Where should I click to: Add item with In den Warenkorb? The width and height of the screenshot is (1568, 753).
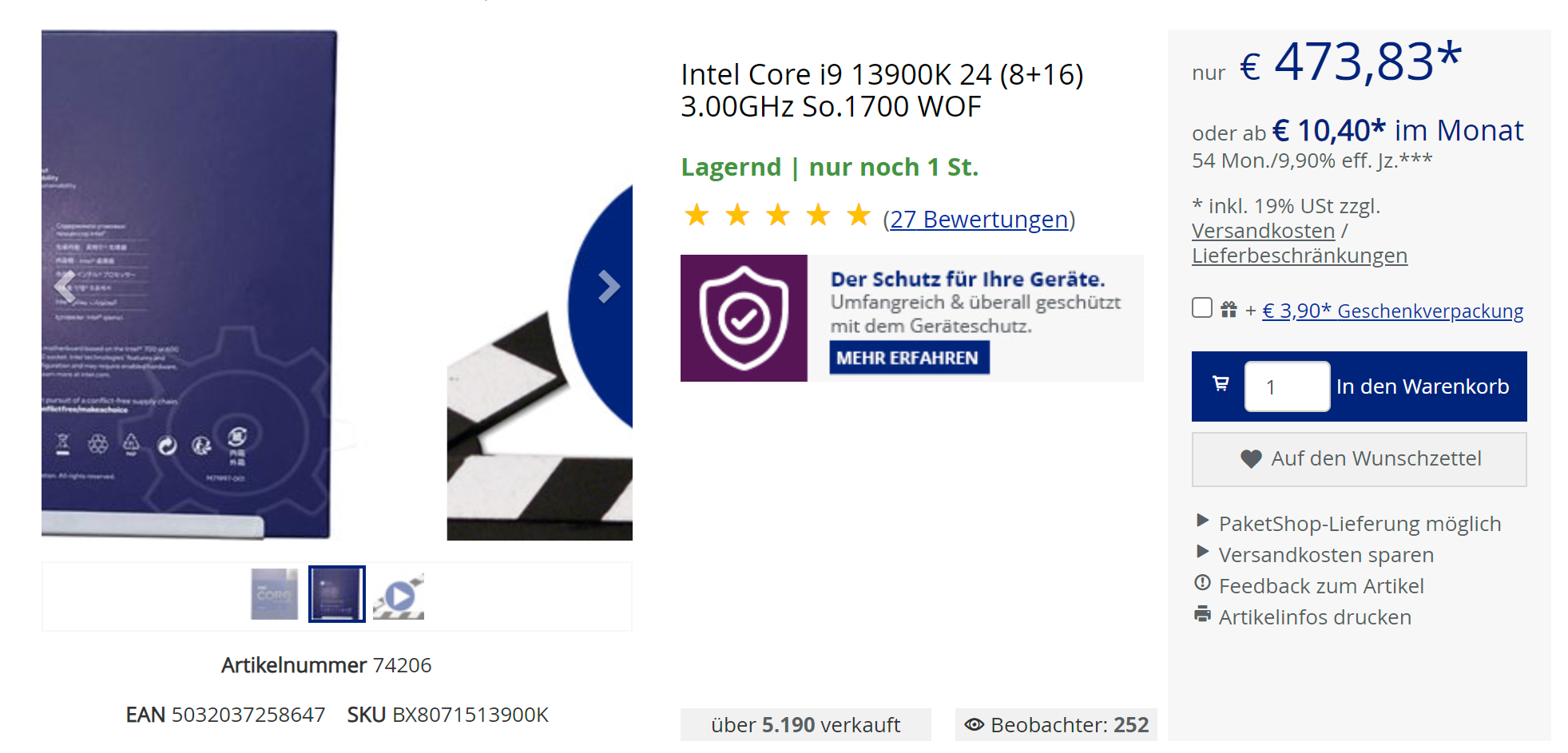(1423, 386)
